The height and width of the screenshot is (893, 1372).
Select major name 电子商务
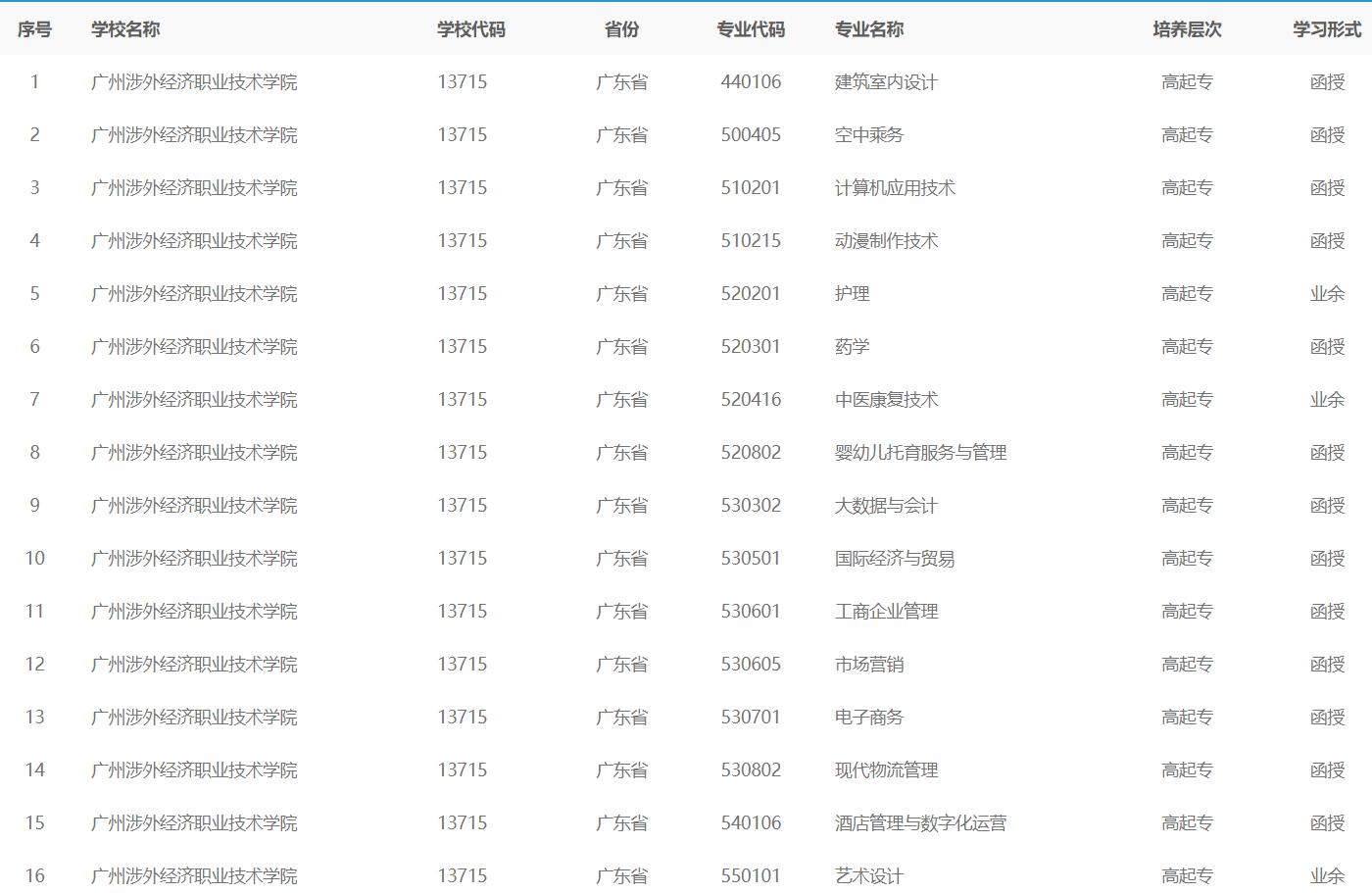869,718
